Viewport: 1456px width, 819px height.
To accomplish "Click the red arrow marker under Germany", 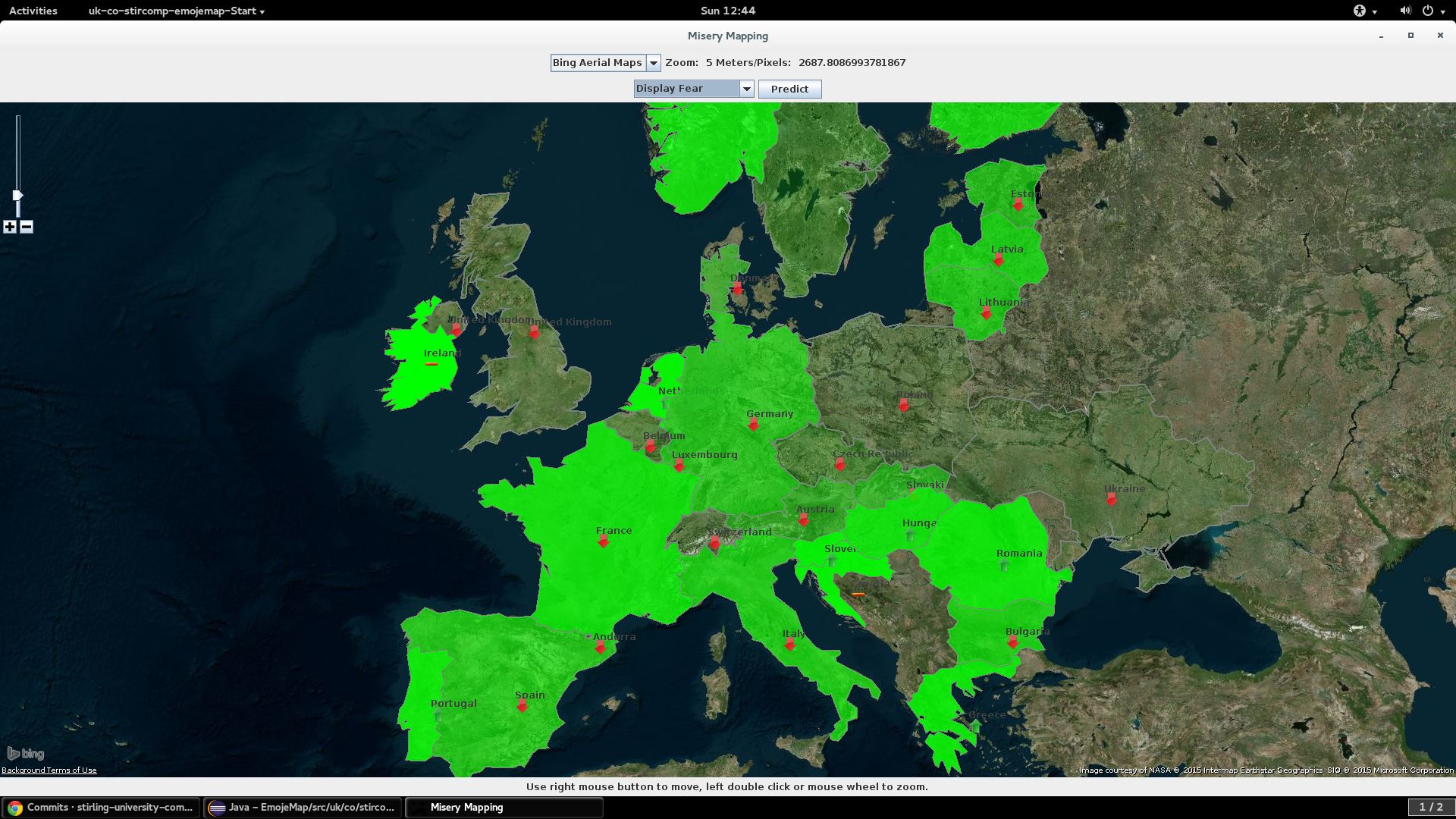I will 753,425.
